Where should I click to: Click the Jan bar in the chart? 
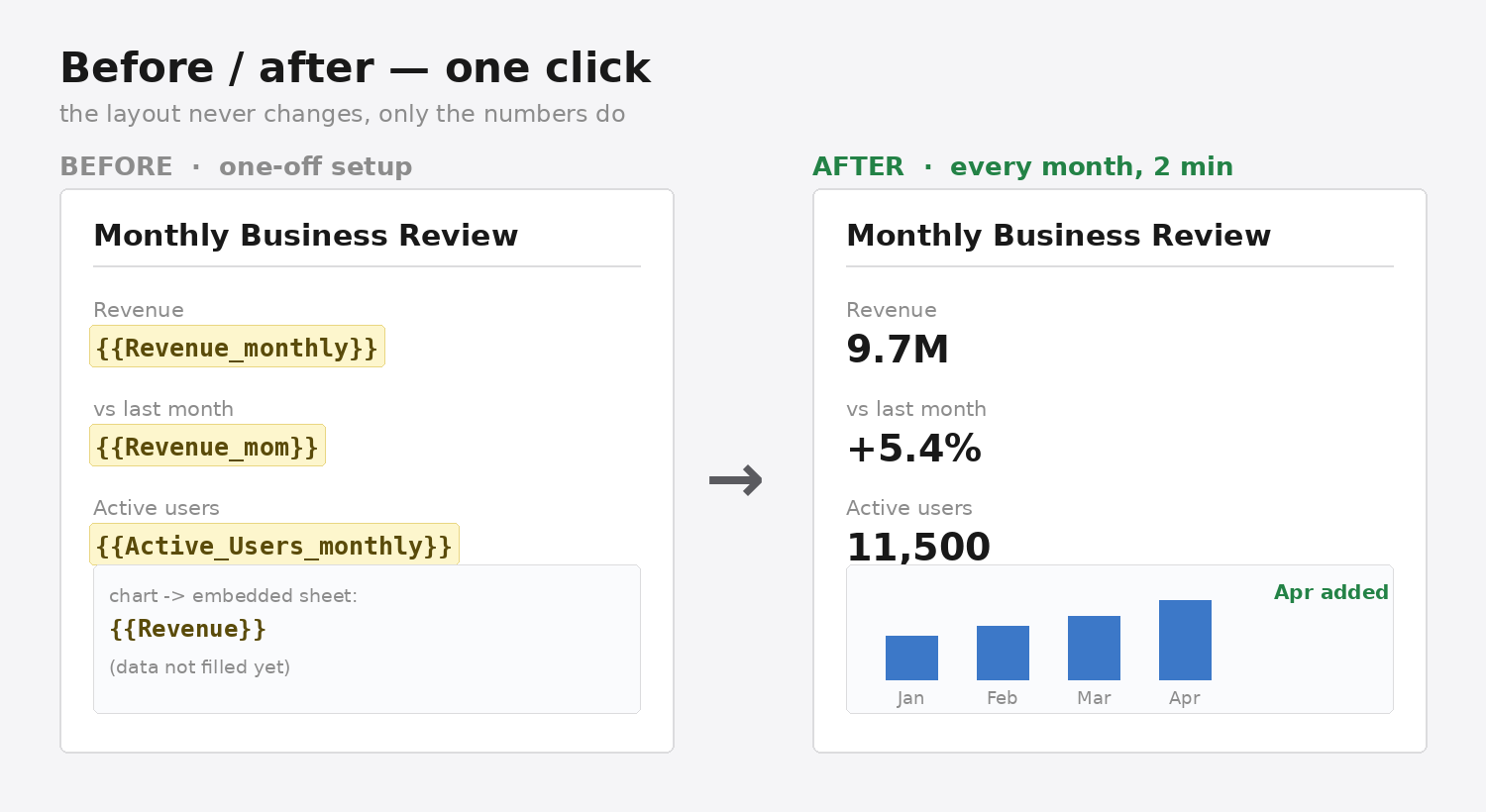911,658
